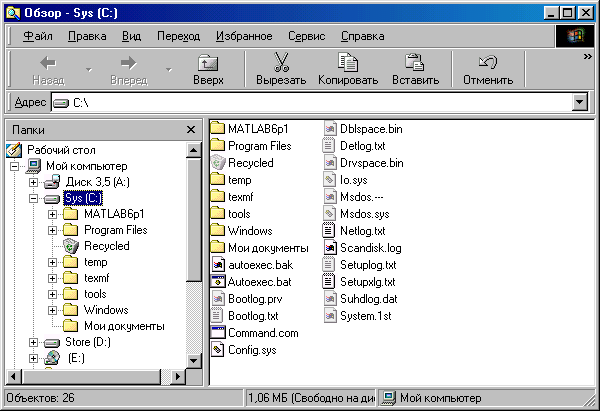Expand the tools tree folder
600x411 pixels.
(52, 294)
